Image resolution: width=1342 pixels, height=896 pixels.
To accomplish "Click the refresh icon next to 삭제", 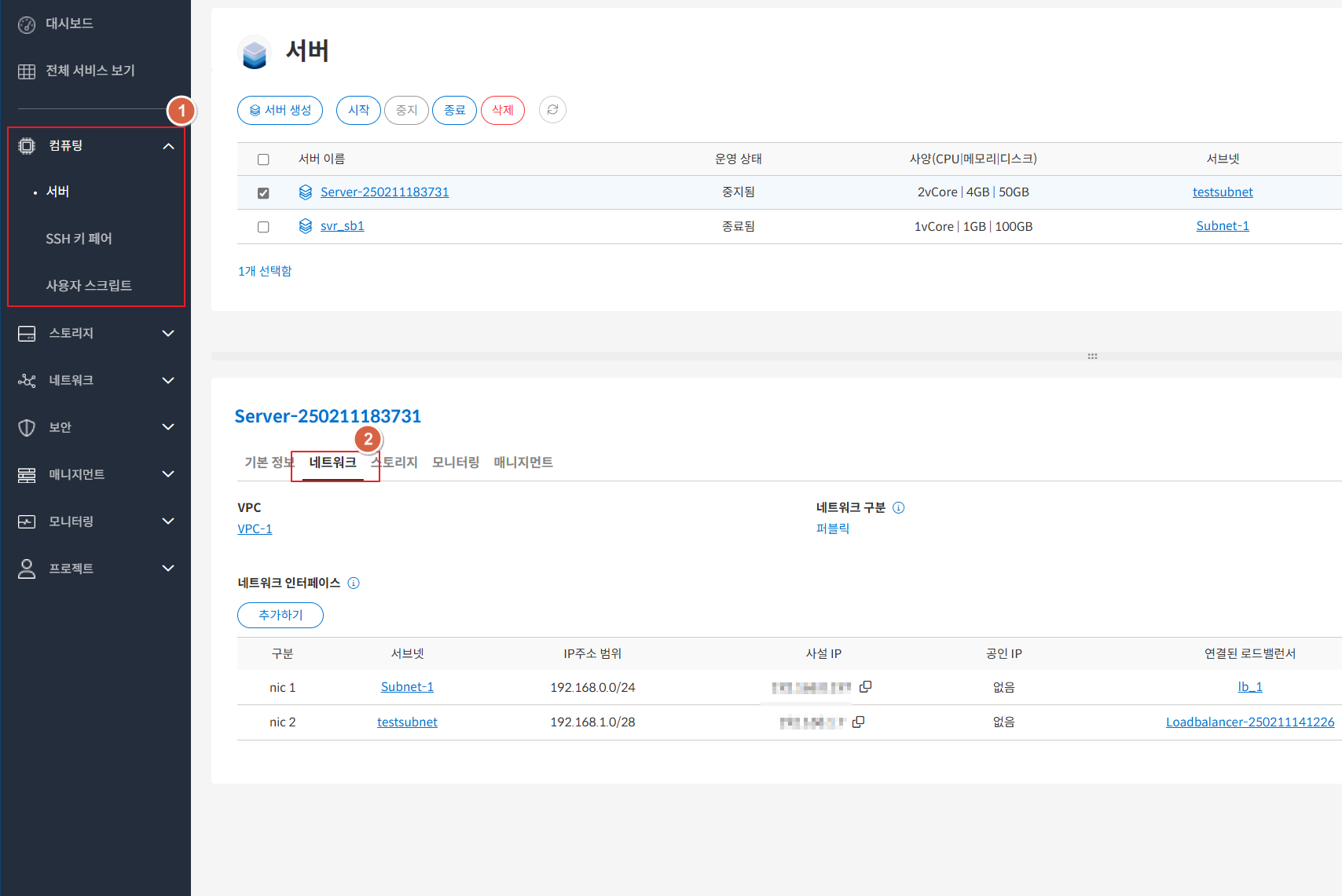I will 552,110.
